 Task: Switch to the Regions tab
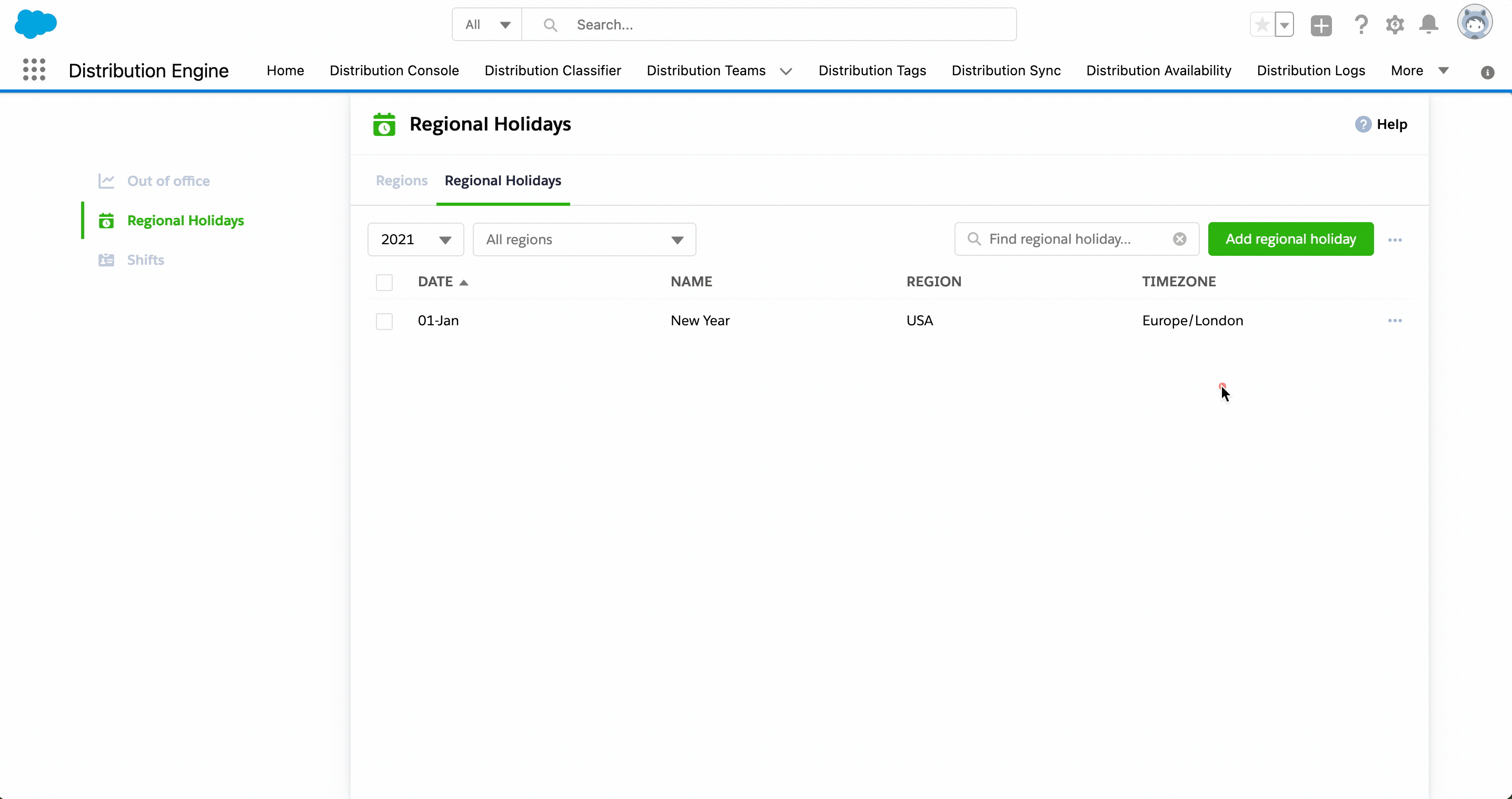coord(401,180)
